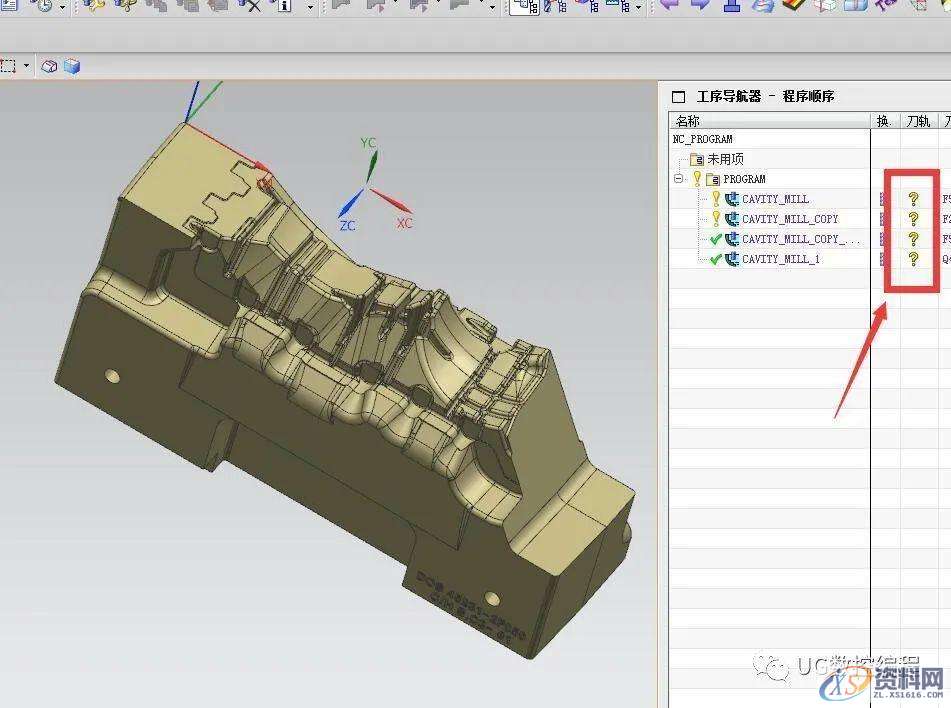Open the rectangle selection dropdown arrow
The width and height of the screenshot is (951, 708).
coord(27,67)
